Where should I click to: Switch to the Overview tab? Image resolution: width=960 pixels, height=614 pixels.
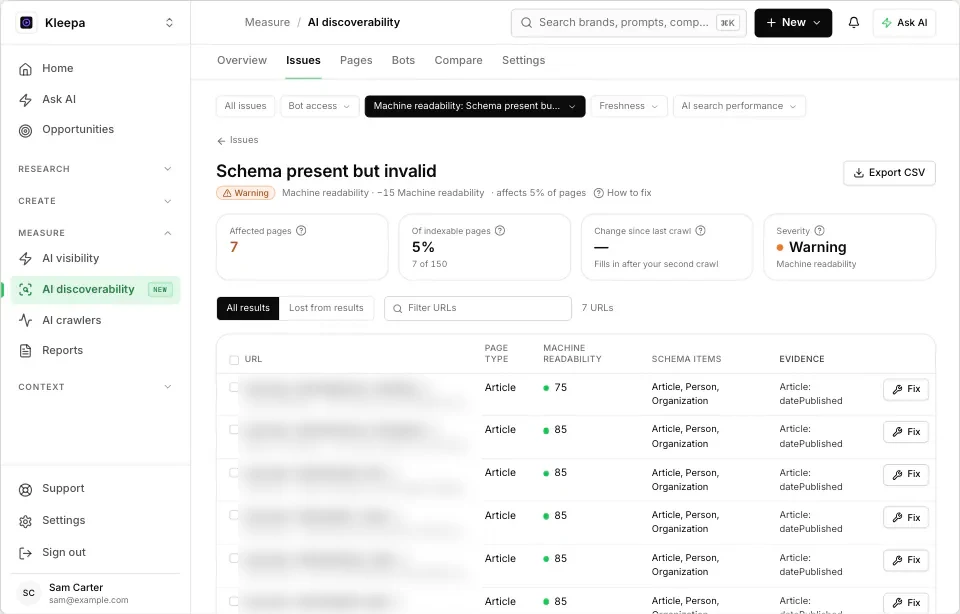[242, 60]
